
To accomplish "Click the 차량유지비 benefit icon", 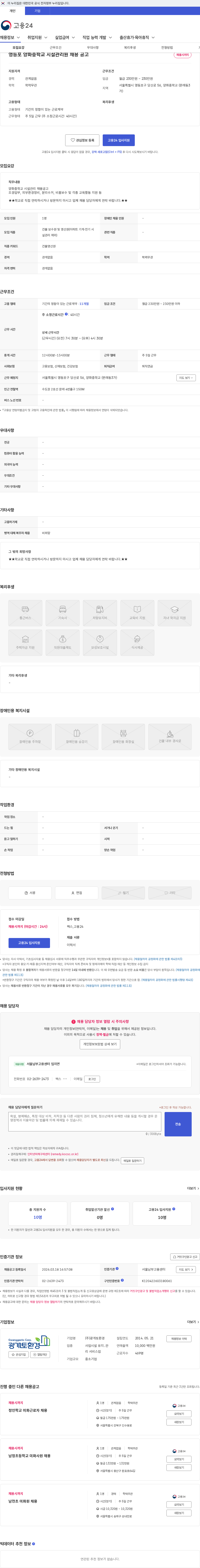I will 100,613.
